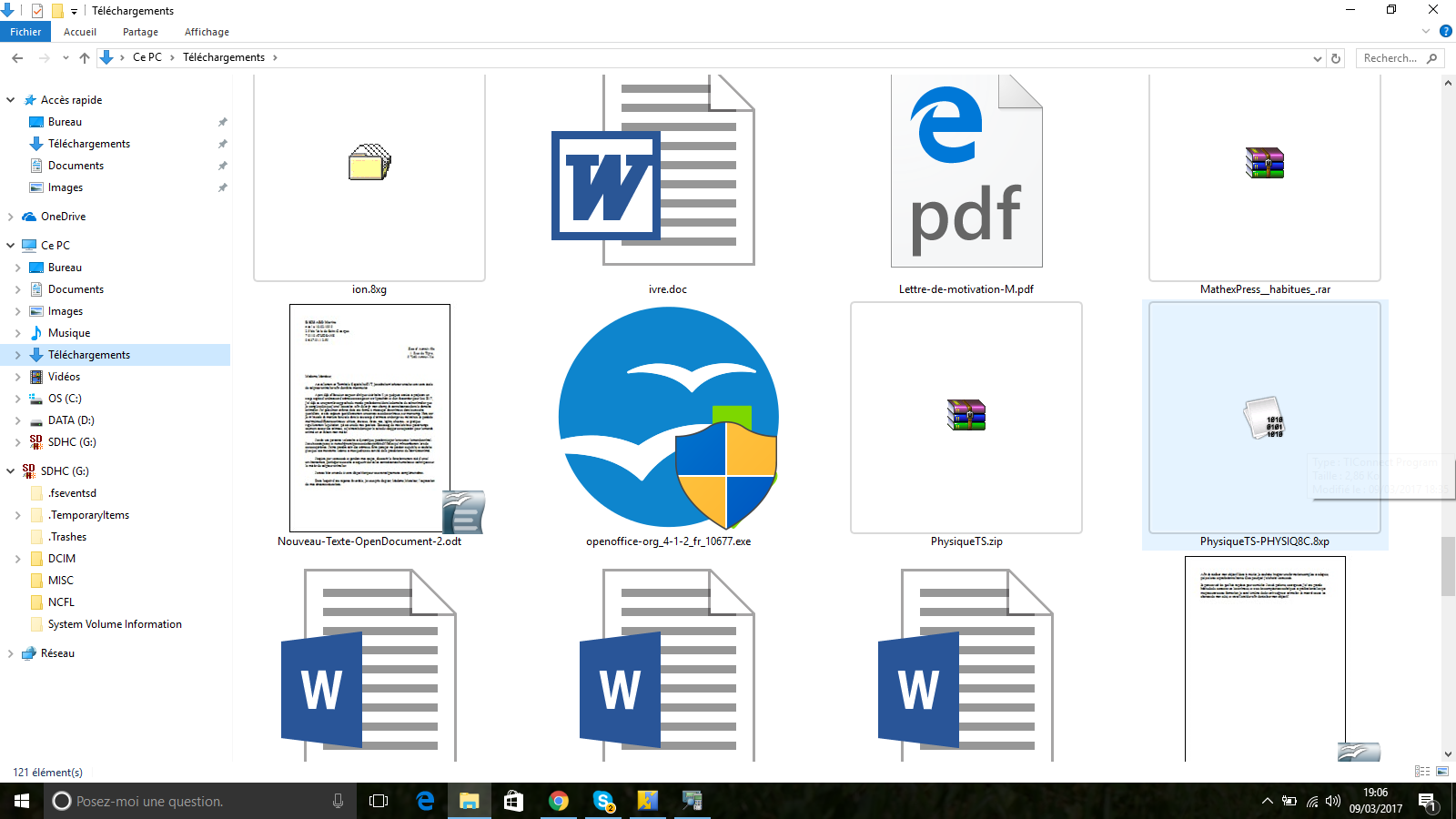Viewport: 1456px width, 819px height.
Task: Open Bureau under Accès rapide
Action: pos(65,122)
